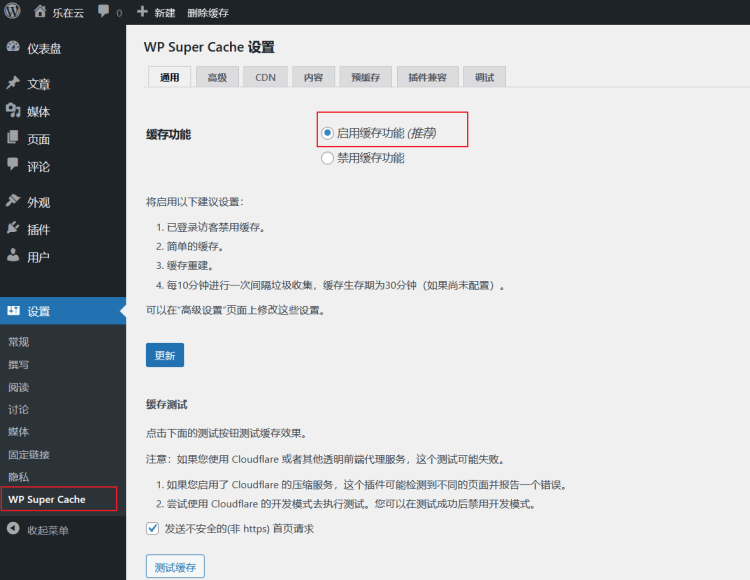Click the 更新 button

tap(165, 355)
